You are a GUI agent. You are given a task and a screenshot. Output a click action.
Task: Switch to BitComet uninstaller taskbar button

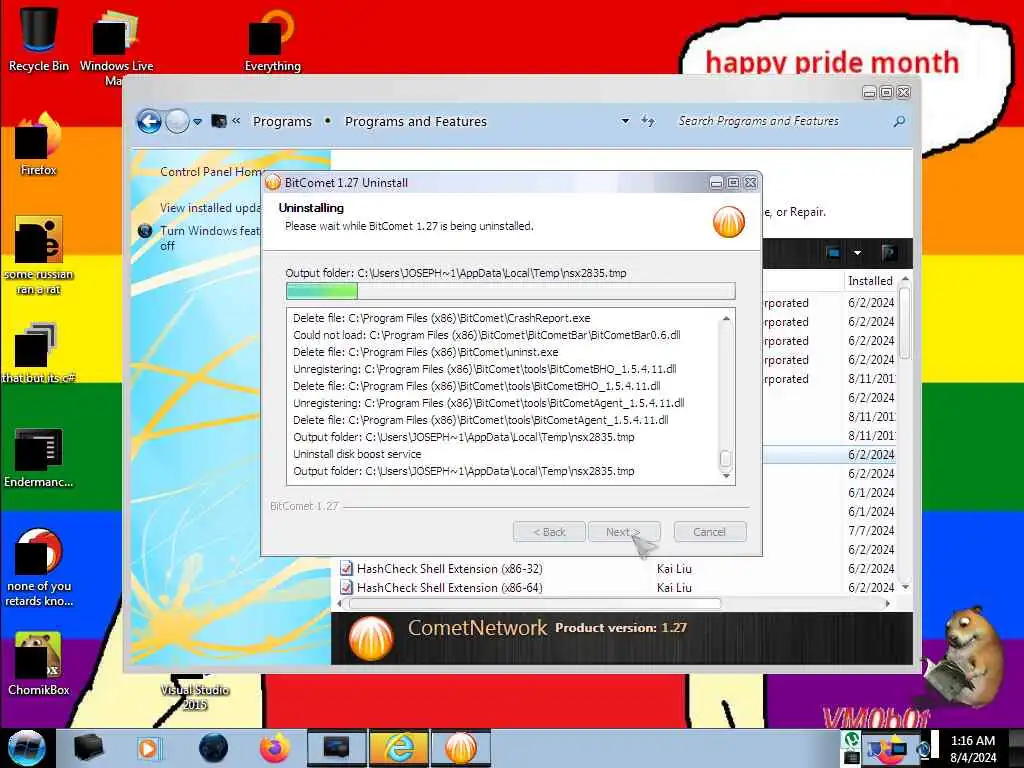tap(460, 748)
